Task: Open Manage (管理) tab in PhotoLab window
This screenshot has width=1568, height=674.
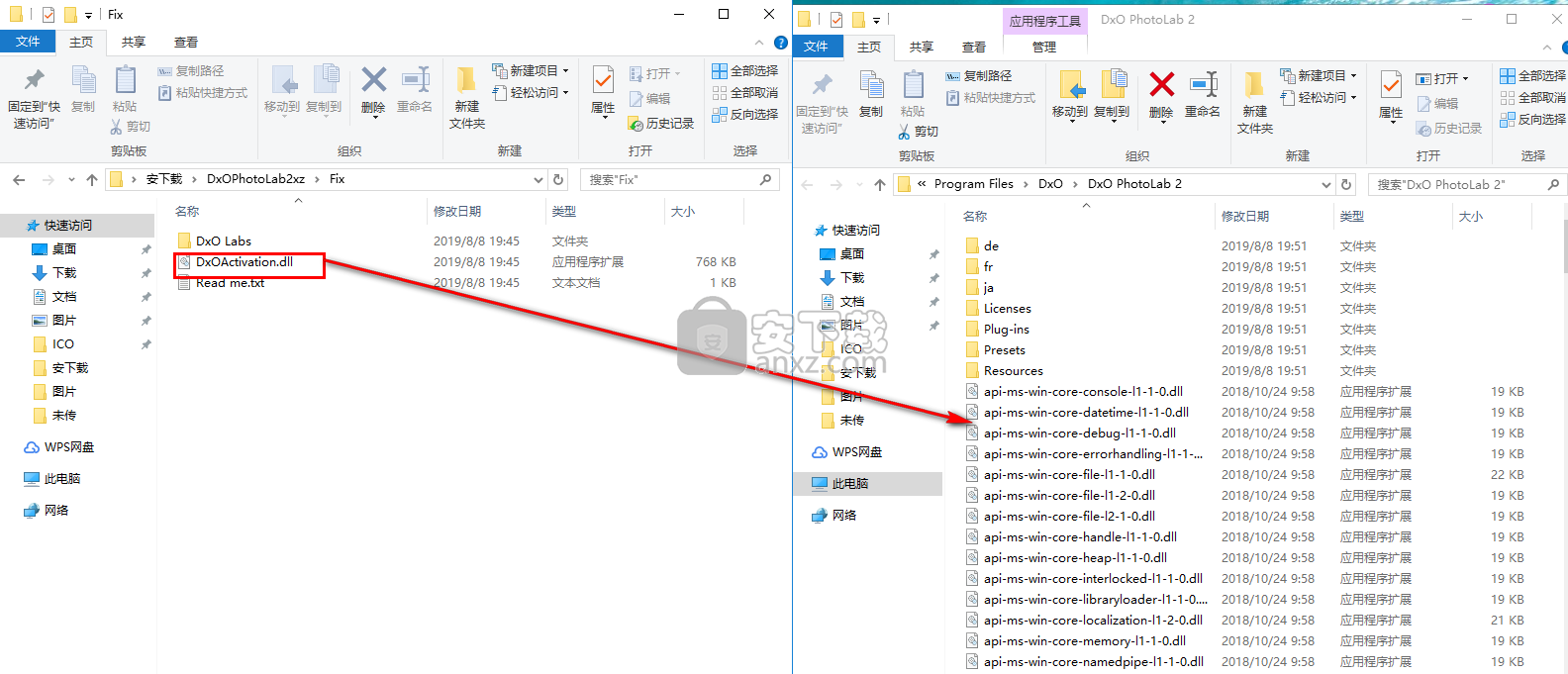Action: coord(1044,47)
